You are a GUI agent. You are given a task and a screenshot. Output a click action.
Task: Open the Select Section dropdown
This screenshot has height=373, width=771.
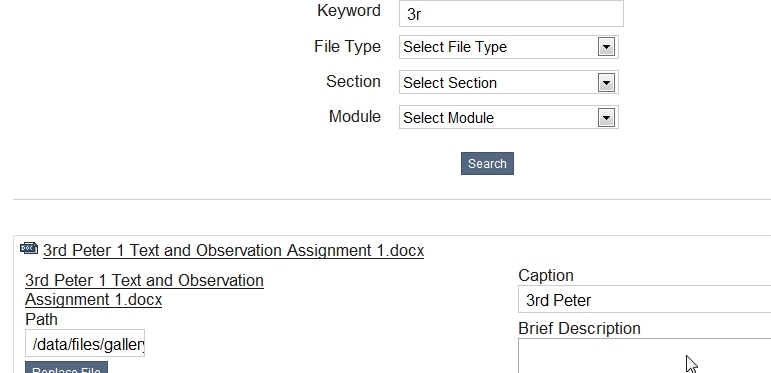(508, 82)
